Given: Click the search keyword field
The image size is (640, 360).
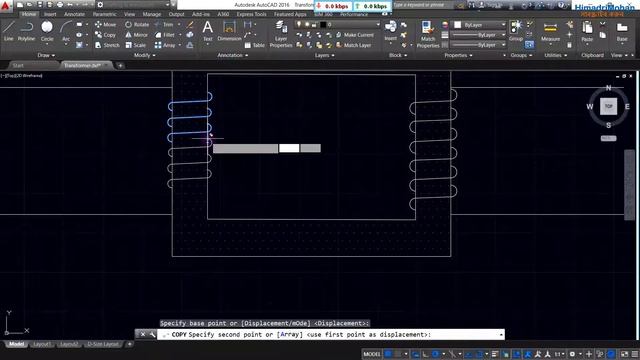Looking at the screenshot, I should pos(423,5).
